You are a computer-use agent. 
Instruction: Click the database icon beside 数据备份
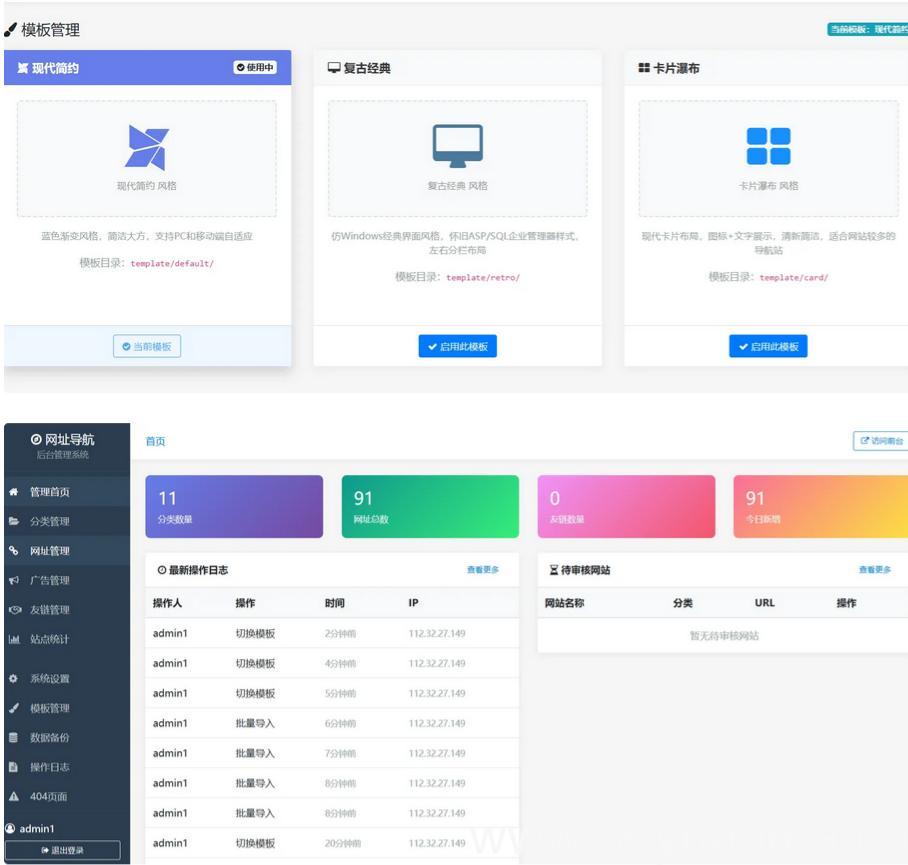[x=14, y=738]
